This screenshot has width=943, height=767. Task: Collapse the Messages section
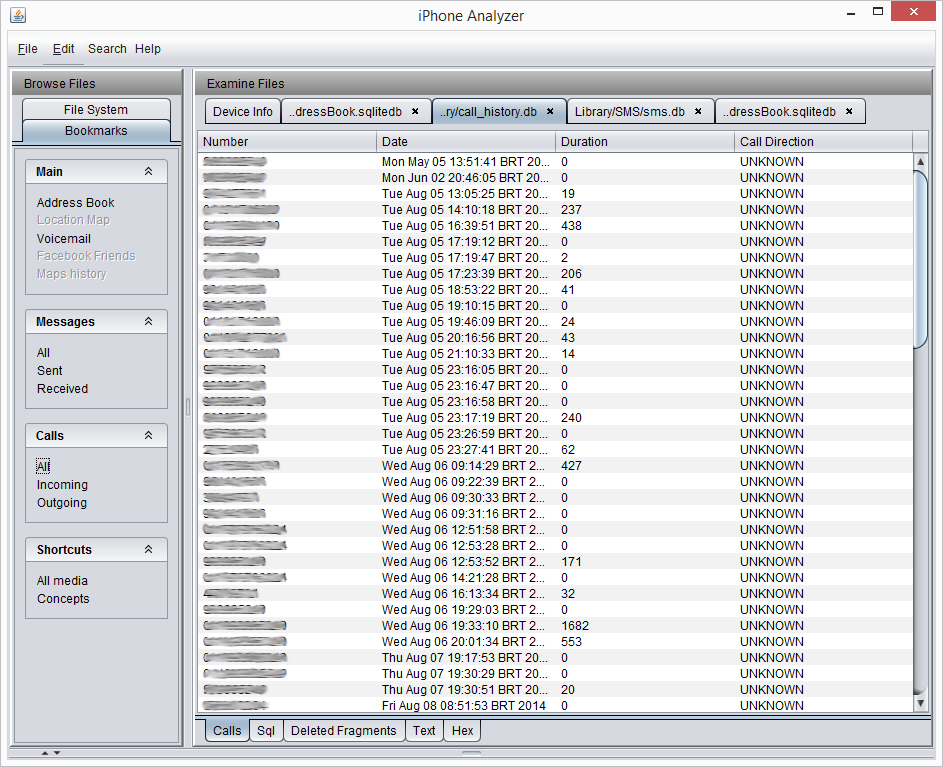[149, 321]
